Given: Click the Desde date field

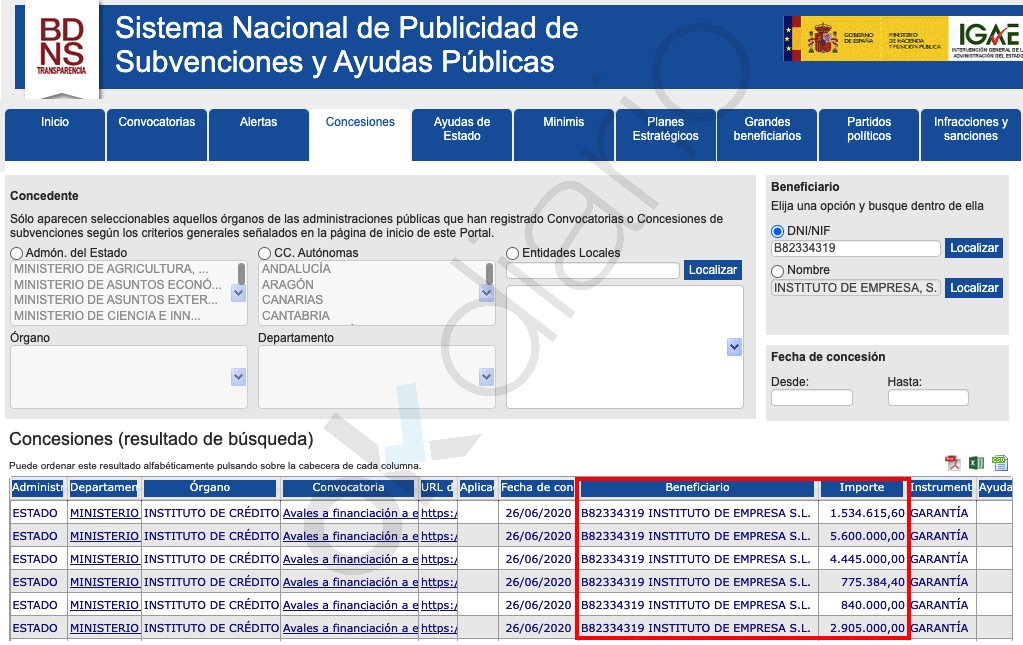Looking at the screenshot, I should 812,397.
